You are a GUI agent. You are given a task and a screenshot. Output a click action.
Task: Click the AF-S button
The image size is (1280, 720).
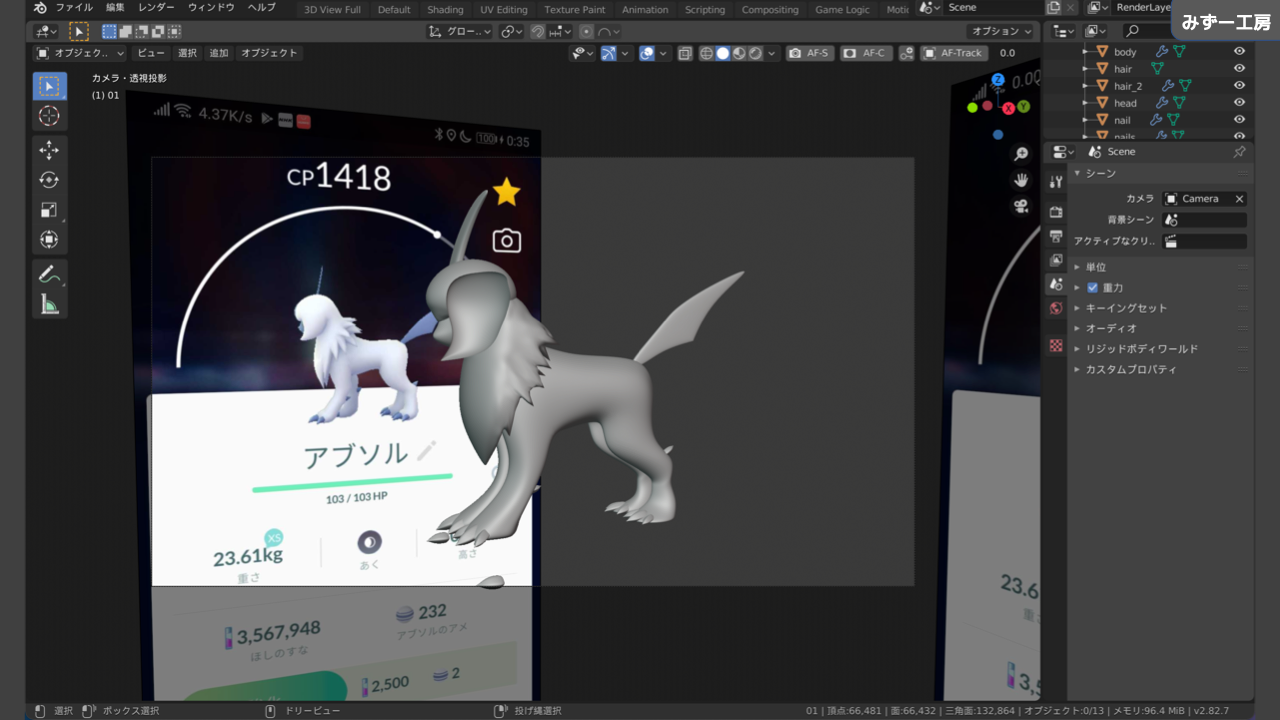pyautogui.click(x=810, y=53)
